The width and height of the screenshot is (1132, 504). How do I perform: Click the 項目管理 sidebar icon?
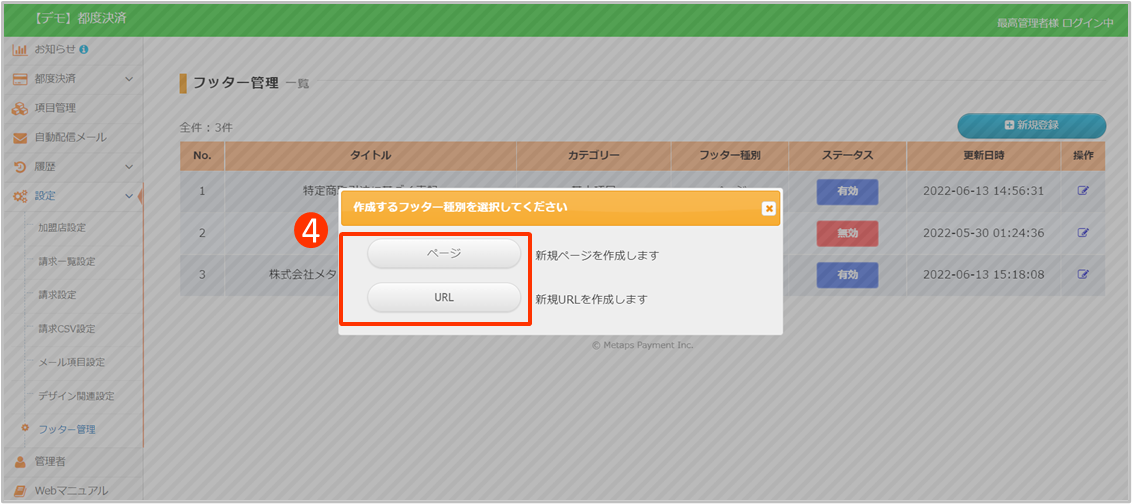tap(19, 108)
